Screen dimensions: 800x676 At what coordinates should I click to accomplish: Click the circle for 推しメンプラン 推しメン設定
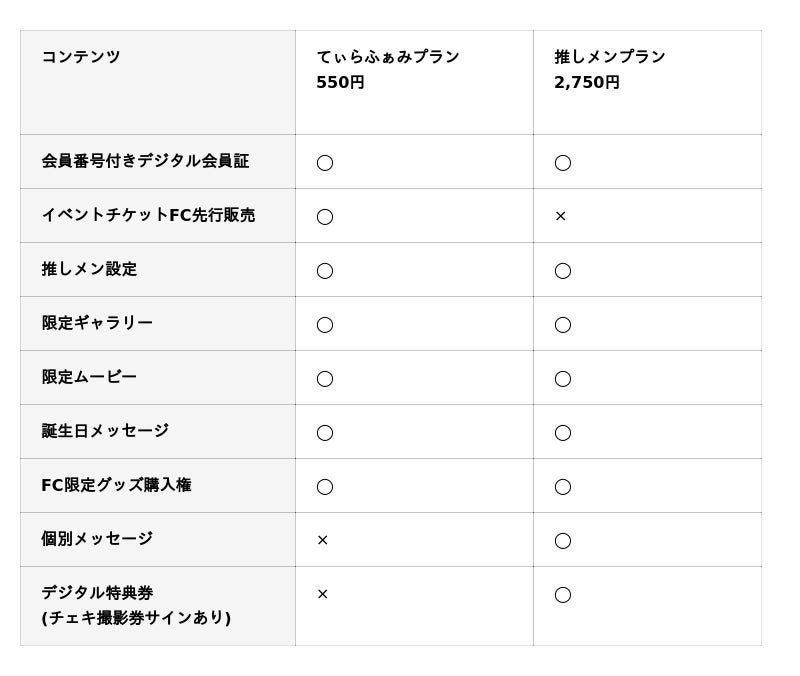coord(563,270)
